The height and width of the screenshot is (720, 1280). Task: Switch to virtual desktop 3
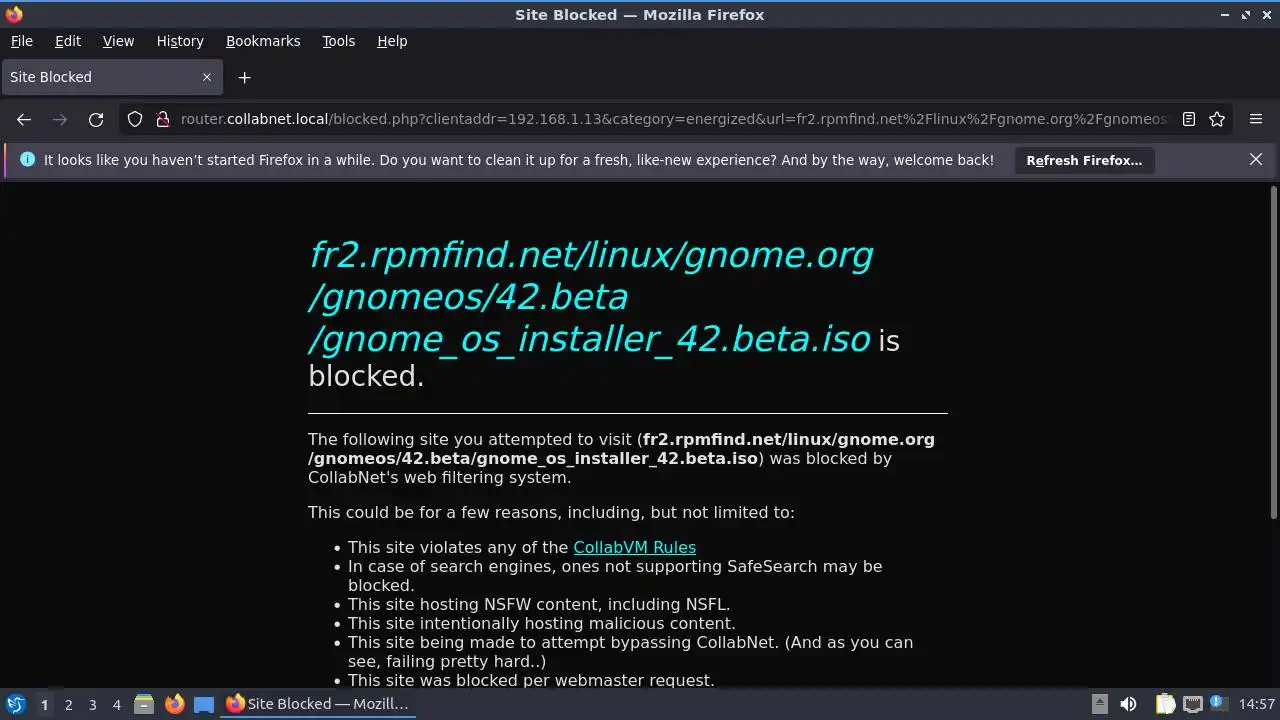click(x=92, y=705)
